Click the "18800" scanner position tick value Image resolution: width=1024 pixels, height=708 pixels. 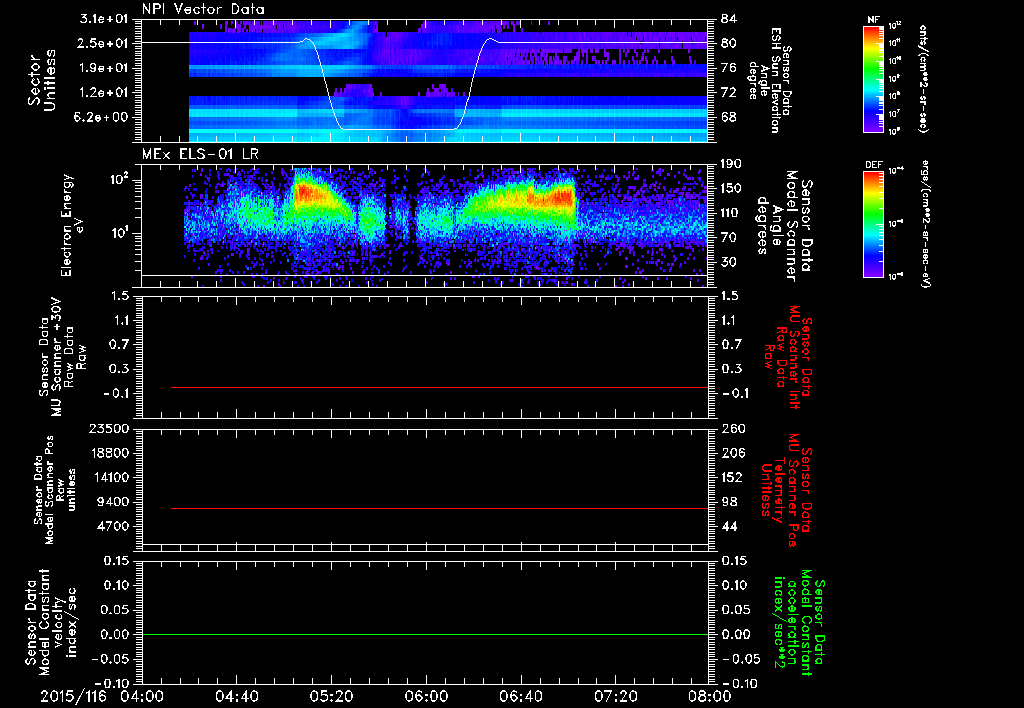pyautogui.click(x=108, y=453)
